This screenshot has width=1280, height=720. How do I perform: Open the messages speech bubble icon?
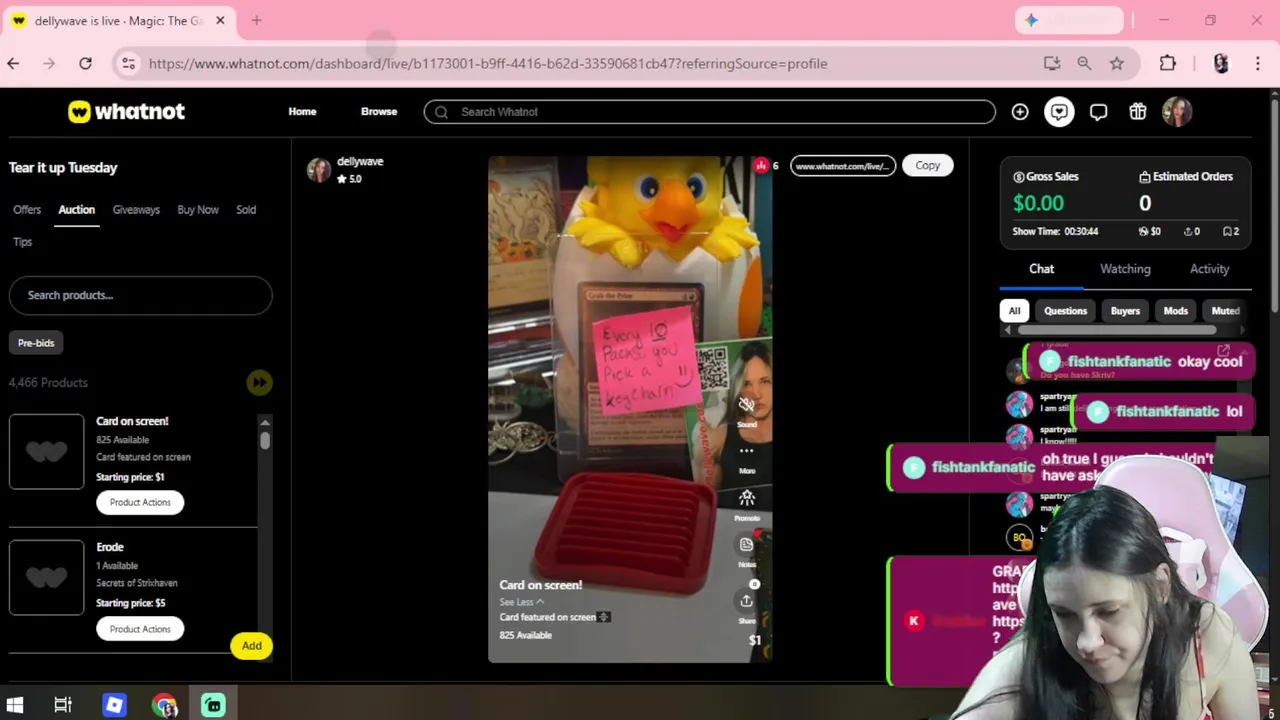[x=1098, y=112]
